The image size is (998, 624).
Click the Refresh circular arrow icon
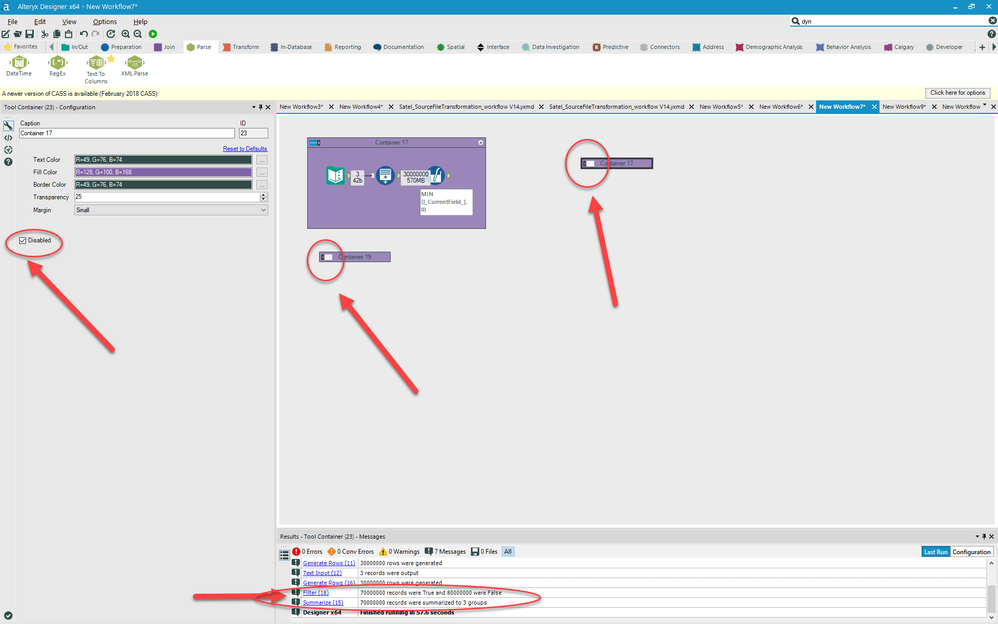111,34
